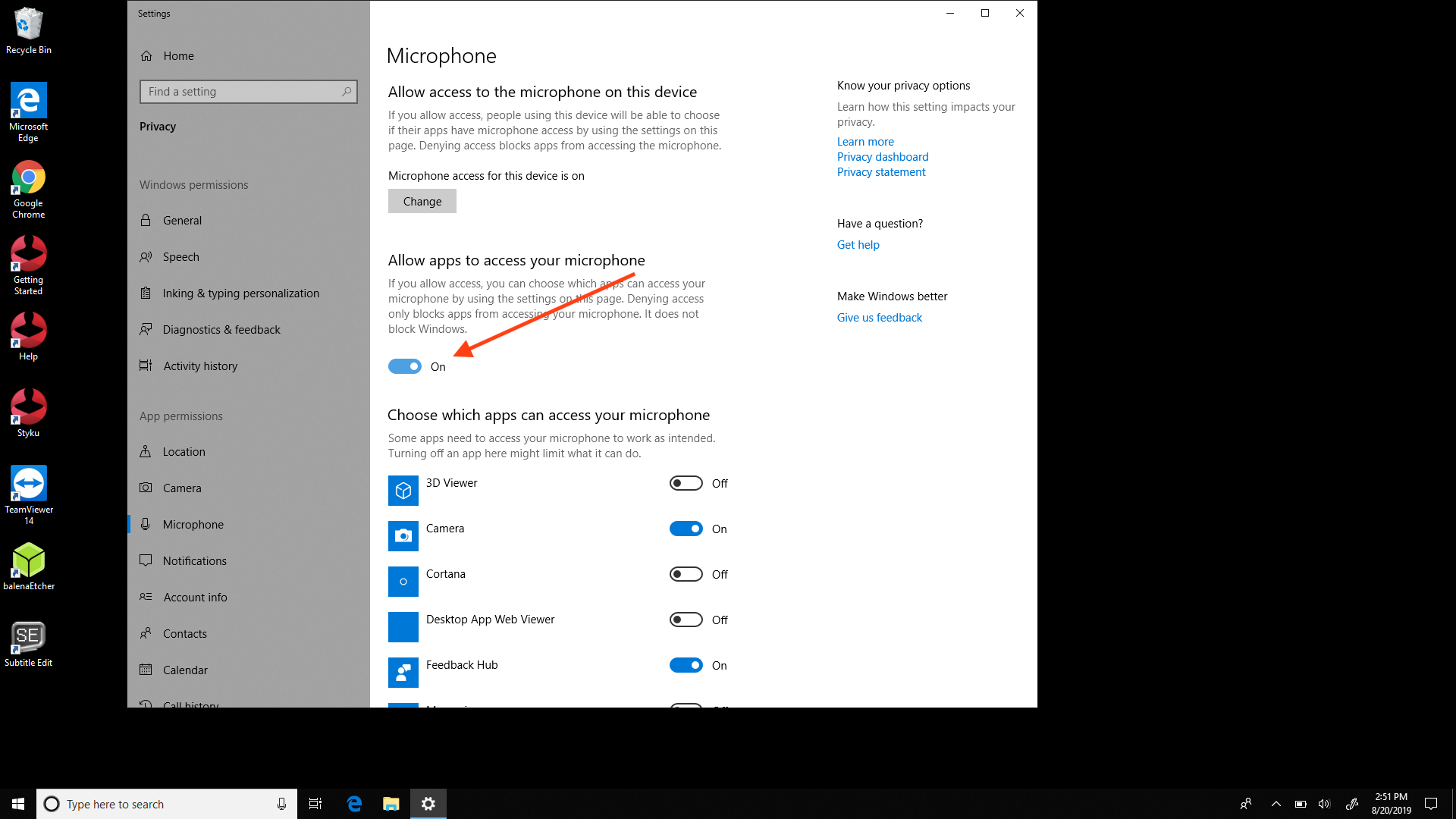Click the Feedback Hub app icon
The width and height of the screenshot is (1456, 819).
[x=403, y=672]
